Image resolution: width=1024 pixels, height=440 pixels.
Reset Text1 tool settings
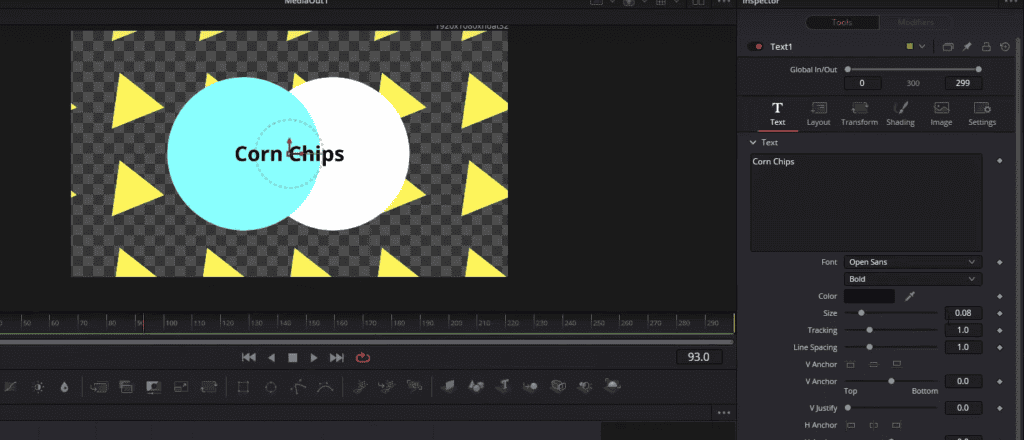coord(1005,47)
